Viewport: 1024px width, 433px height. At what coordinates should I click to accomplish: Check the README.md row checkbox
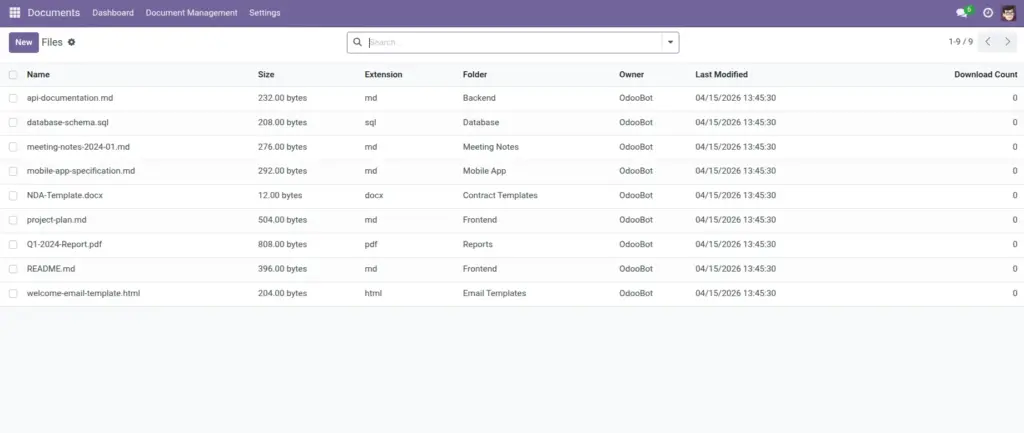13,269
